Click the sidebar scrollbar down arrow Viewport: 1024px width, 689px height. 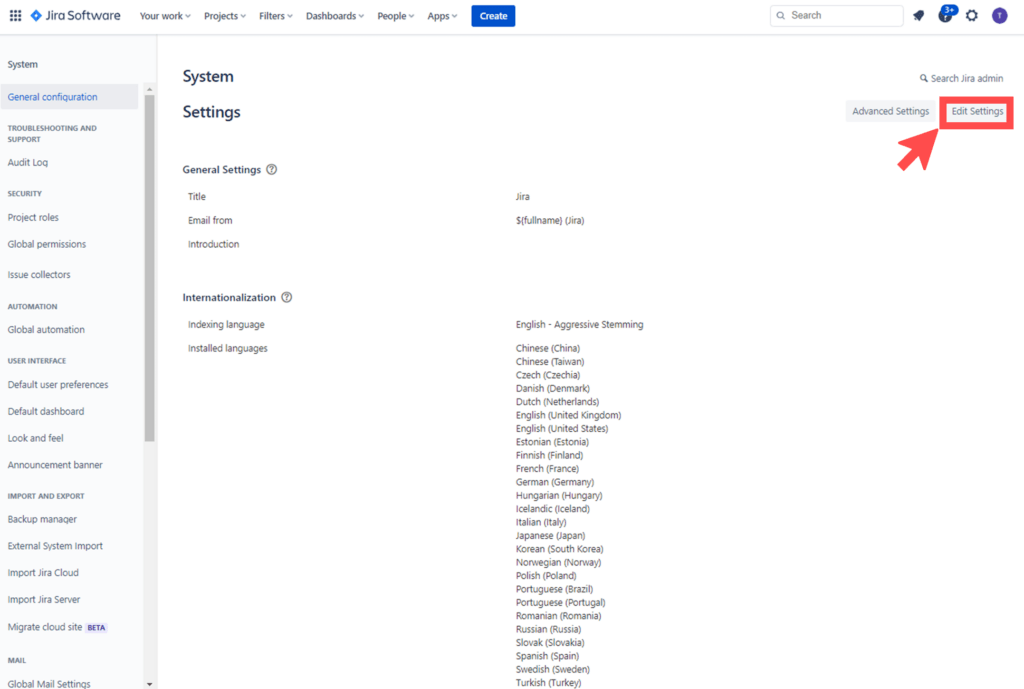(x=150, y=684)
